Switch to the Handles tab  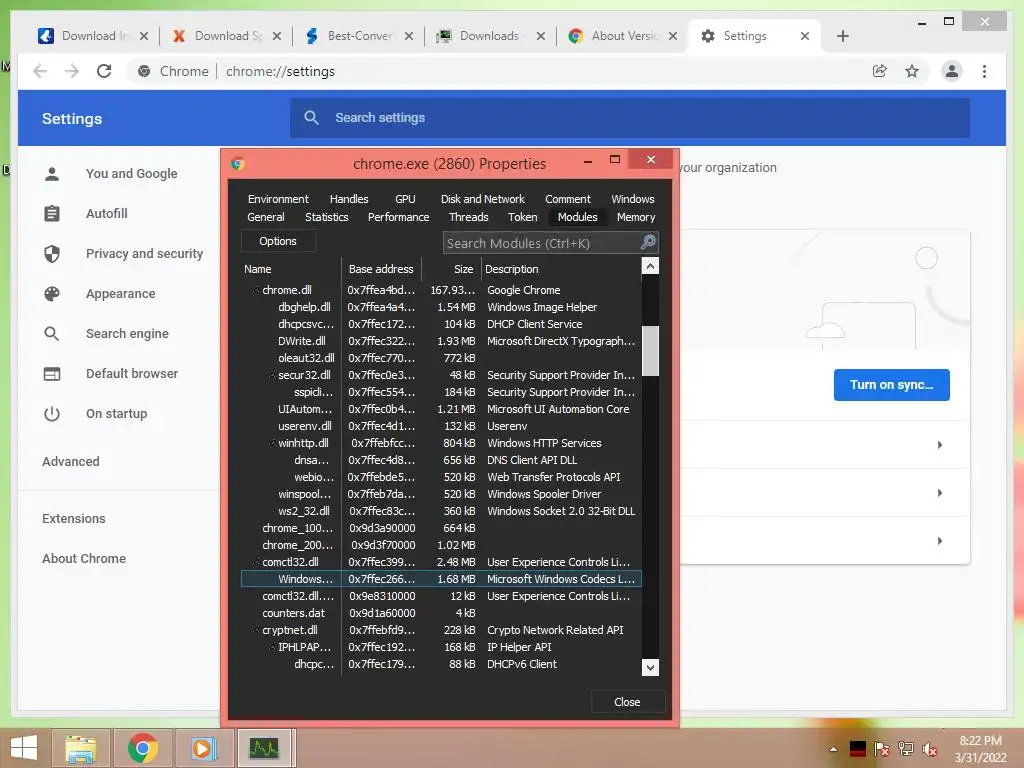[x=349, y=199]
